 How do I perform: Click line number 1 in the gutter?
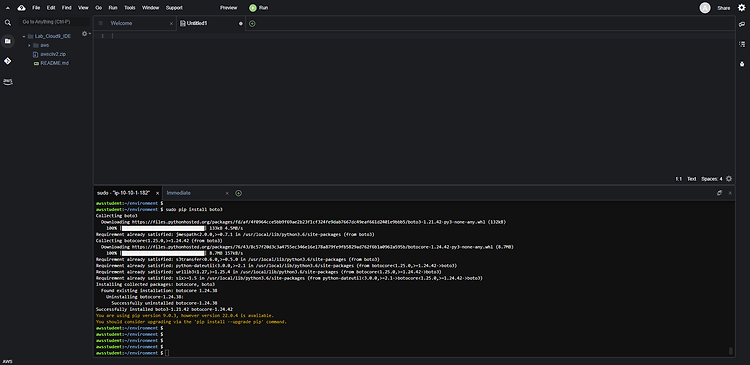pyautogui.click(x=102, y=36)
